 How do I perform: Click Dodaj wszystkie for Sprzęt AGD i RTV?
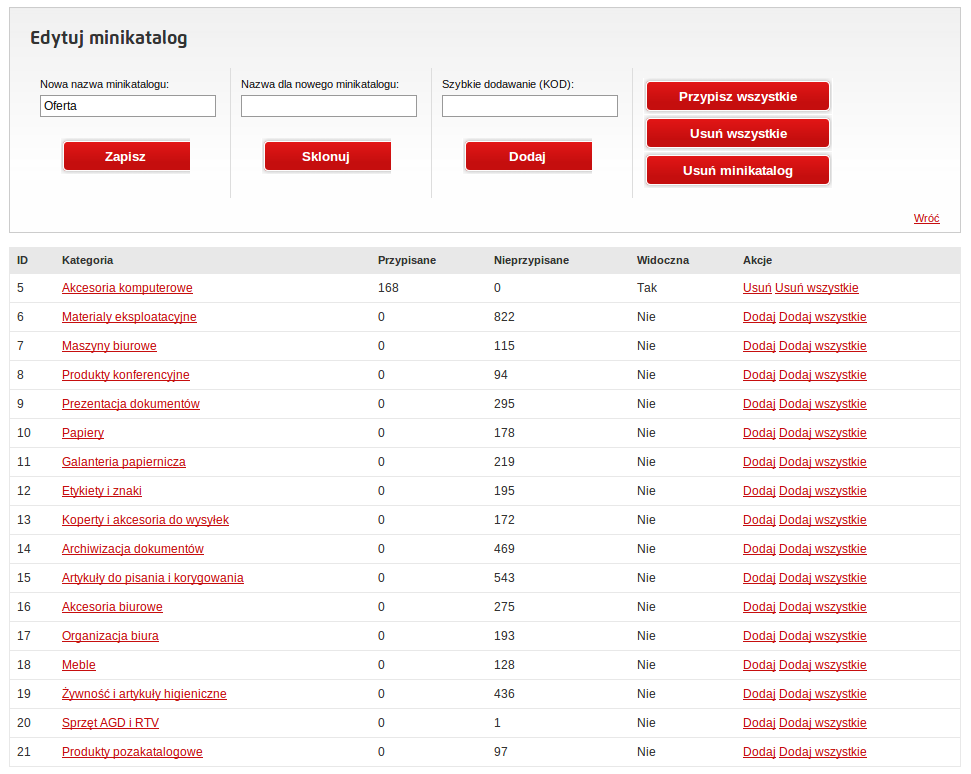[x=822, y=723]
